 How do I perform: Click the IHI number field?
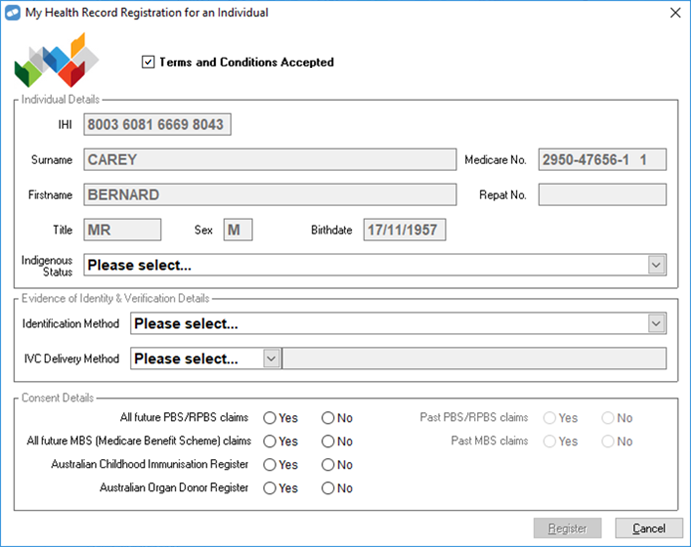point(158,125)
